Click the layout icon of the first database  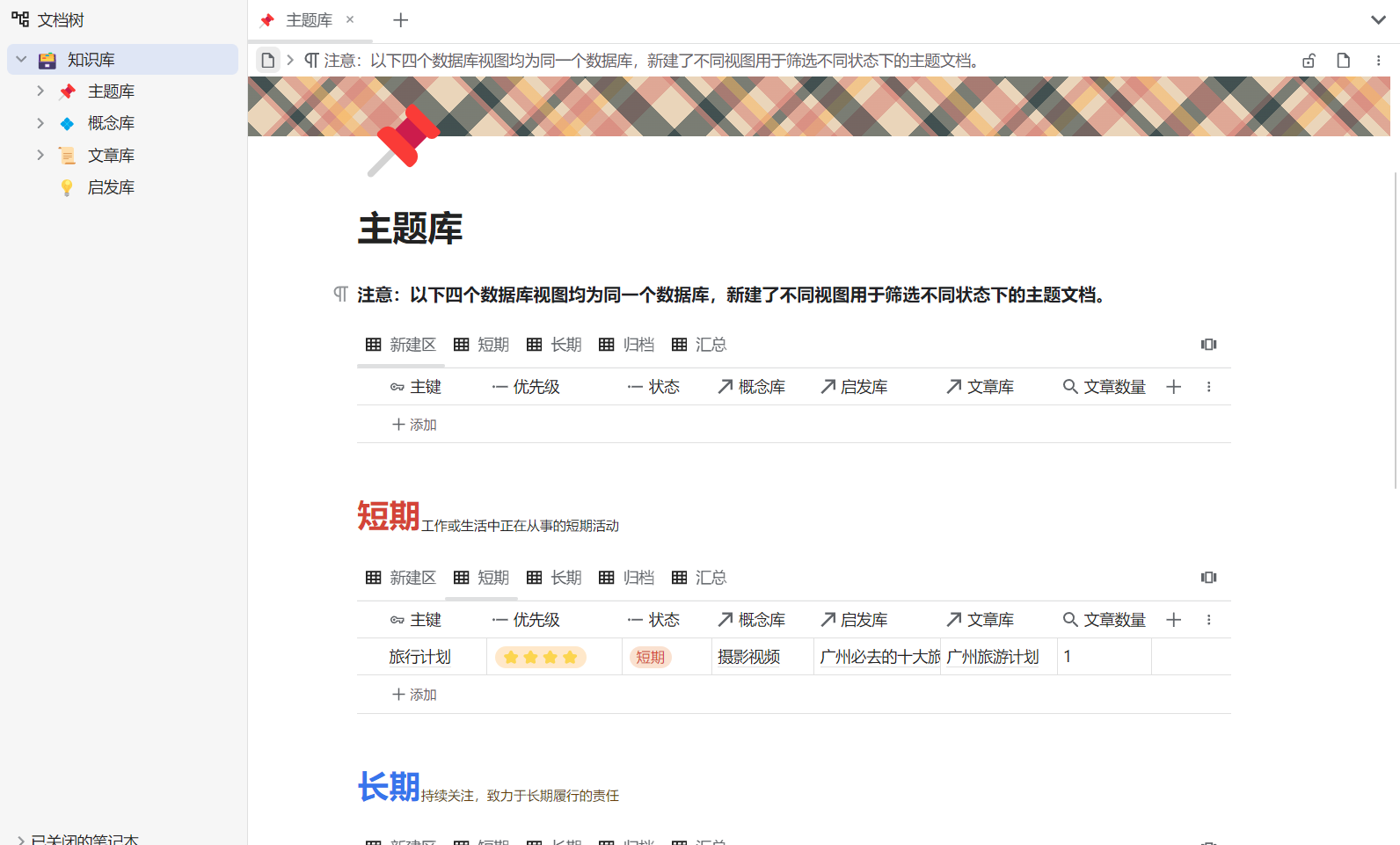coord(1208,345)
